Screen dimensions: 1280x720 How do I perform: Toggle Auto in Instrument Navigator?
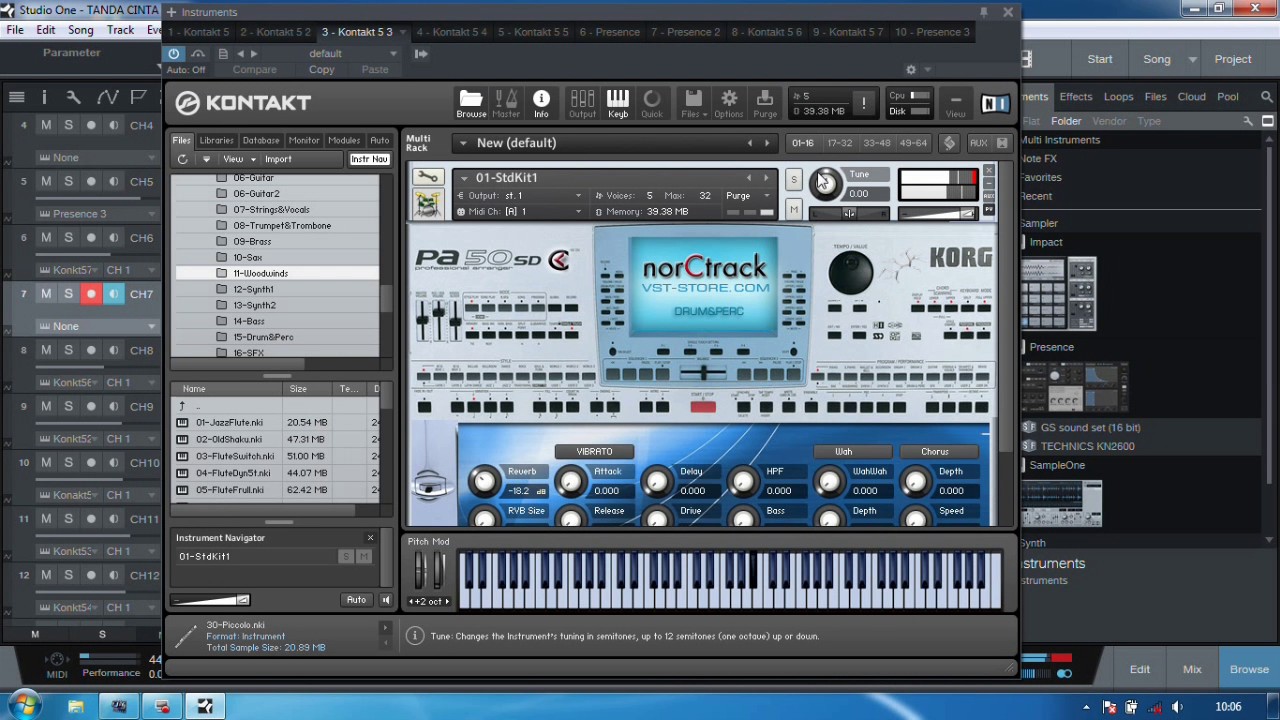point(356,600)
